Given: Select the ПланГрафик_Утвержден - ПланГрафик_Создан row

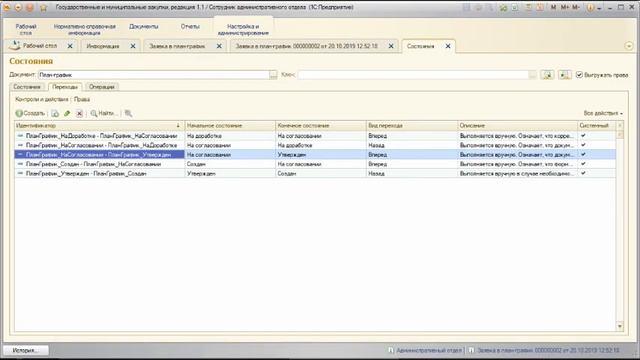Looking at the screenshot, I should coord(315,173).
